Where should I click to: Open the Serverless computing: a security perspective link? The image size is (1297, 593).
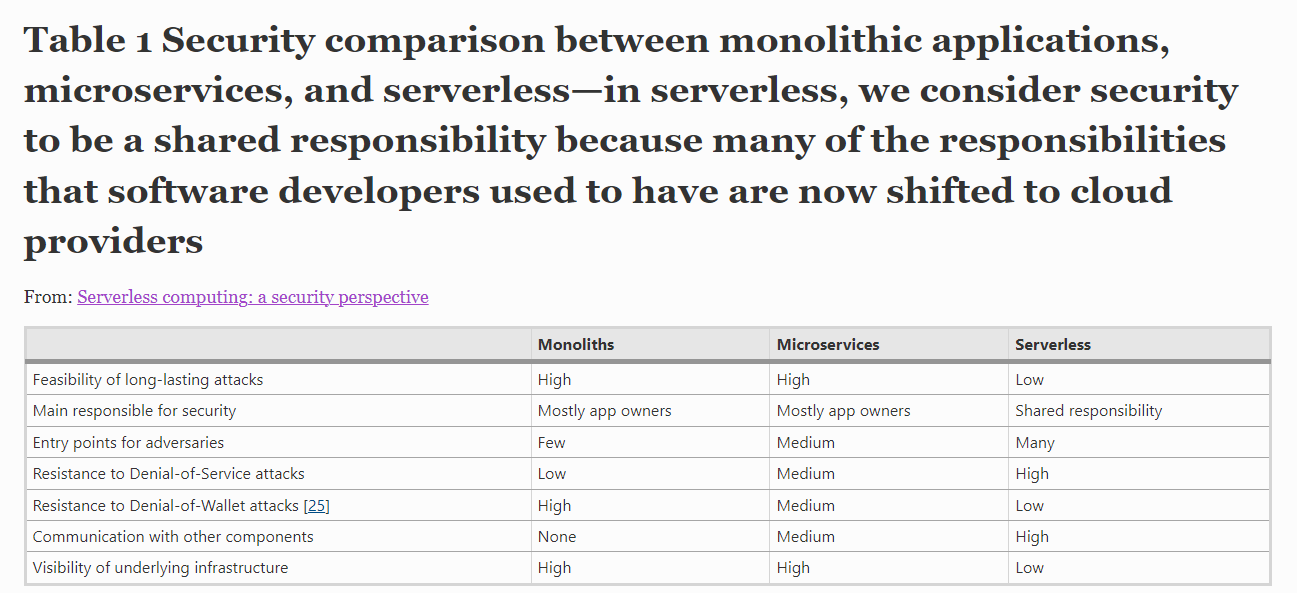[252, 297]
